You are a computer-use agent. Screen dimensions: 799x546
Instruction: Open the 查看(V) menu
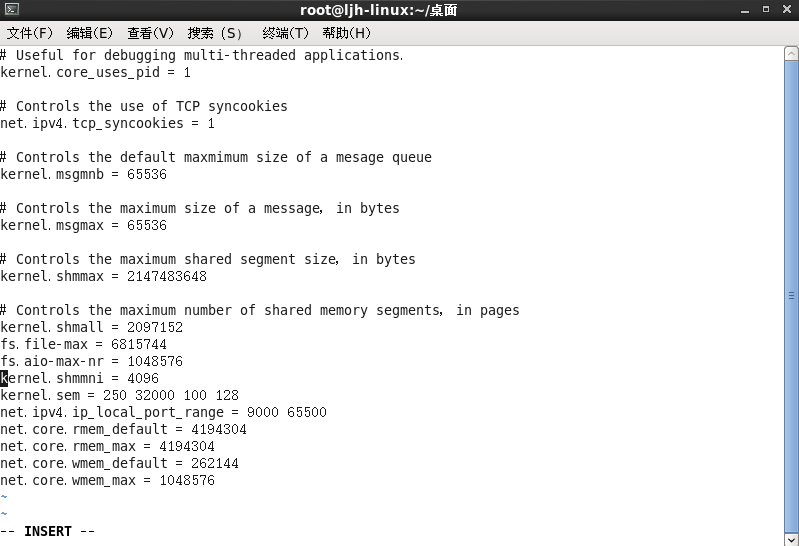click(x=150, y=33)
